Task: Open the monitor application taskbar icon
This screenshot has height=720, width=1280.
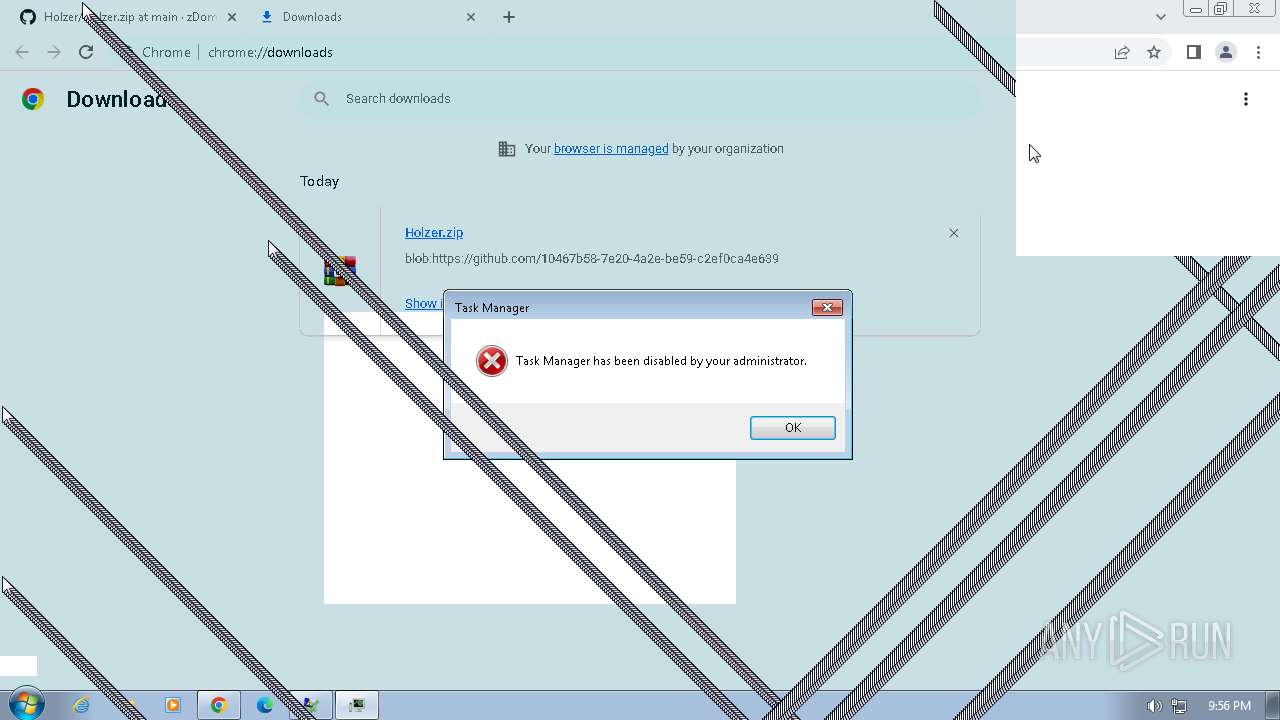Action: pos(356,705)
